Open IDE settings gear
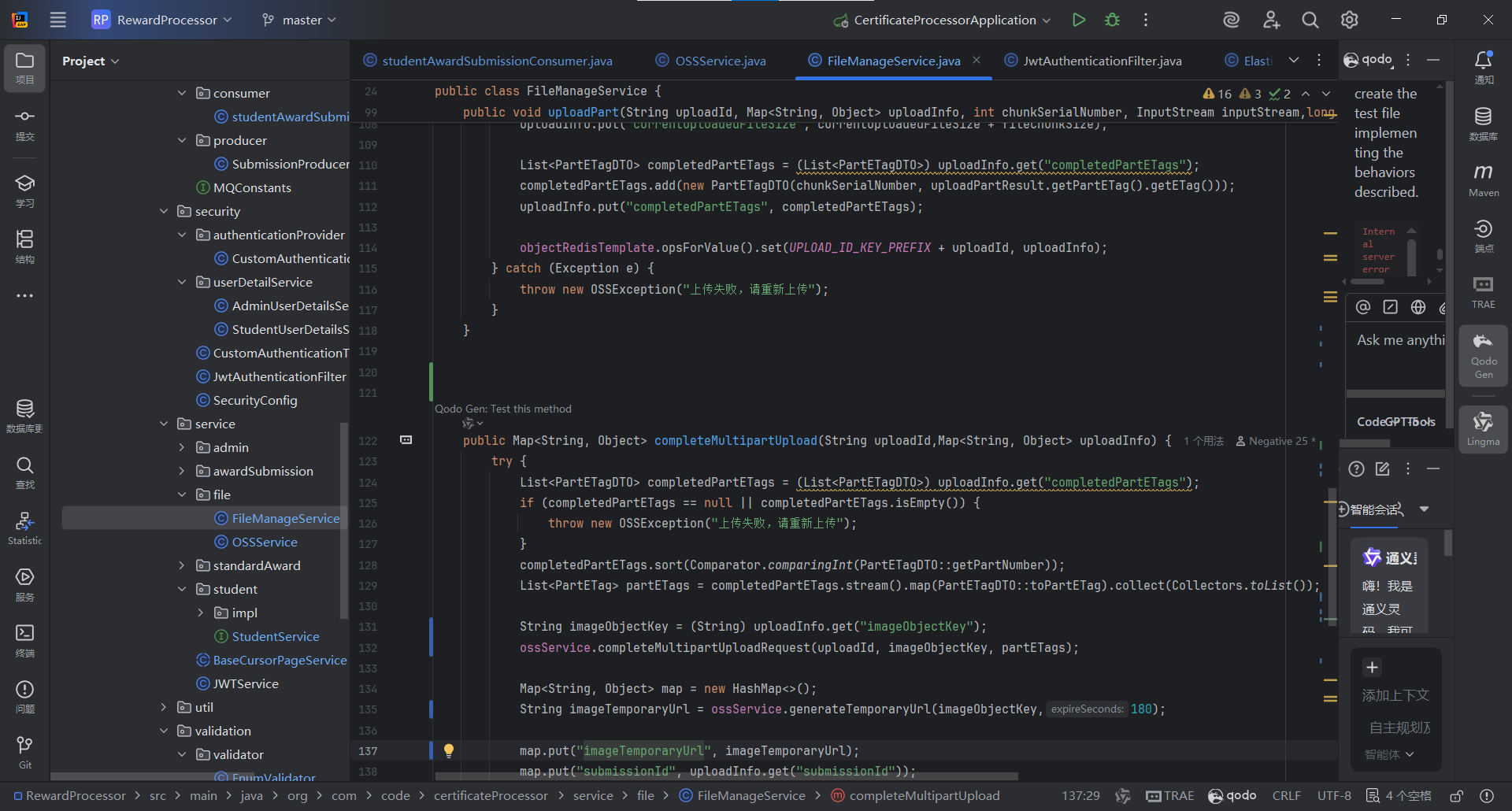1512x811 pixels. pos(1349,20)
